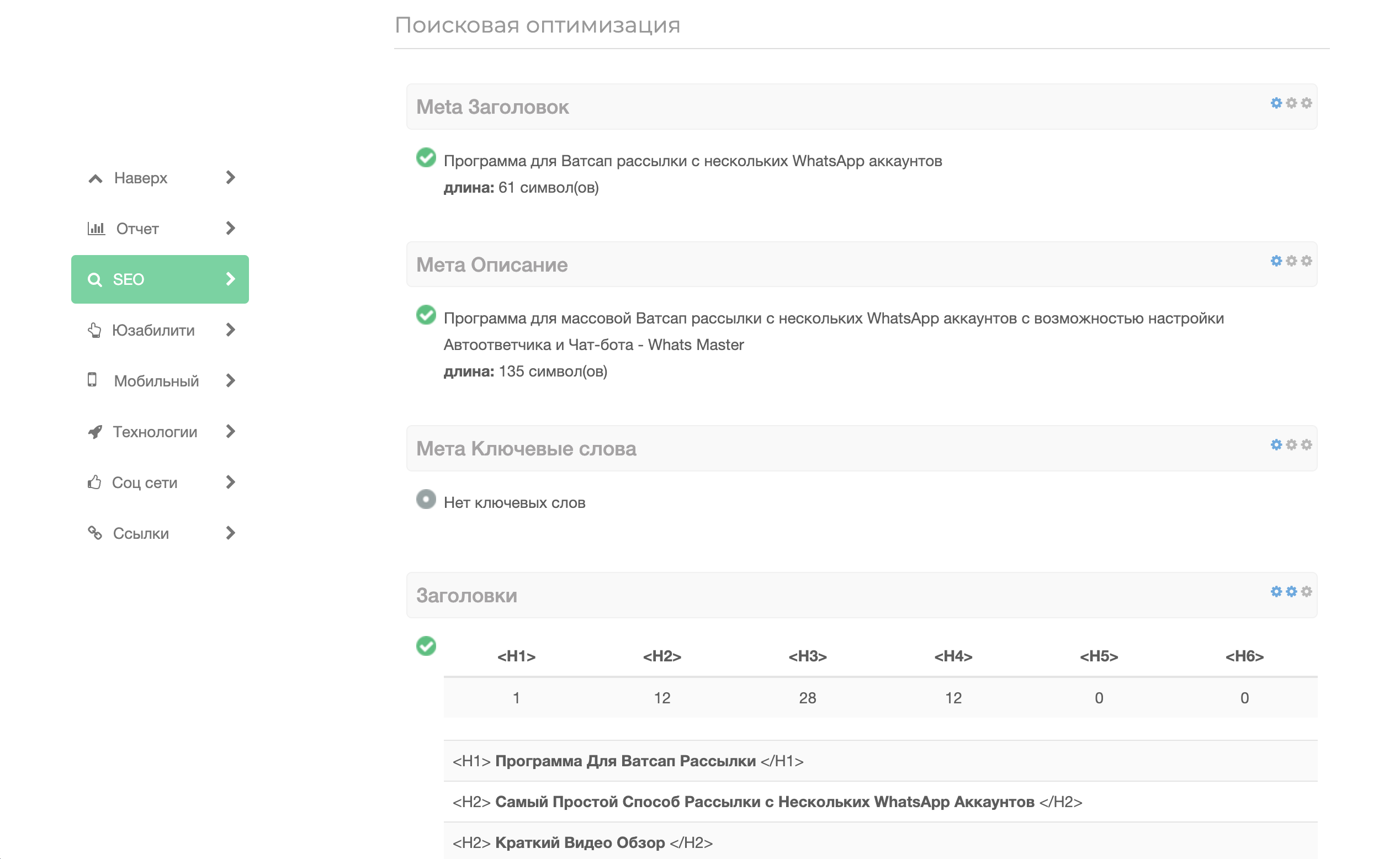This screenshot has width=1400, height=859.
Task: Click the rocket icon beside Технологии
Action: coord(95,432)
